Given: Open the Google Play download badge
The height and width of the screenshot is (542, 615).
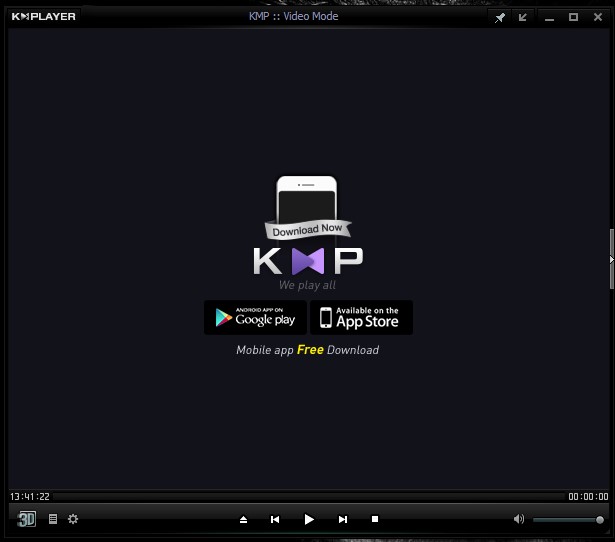Looking at the screenshot, I should coord(255,317).
